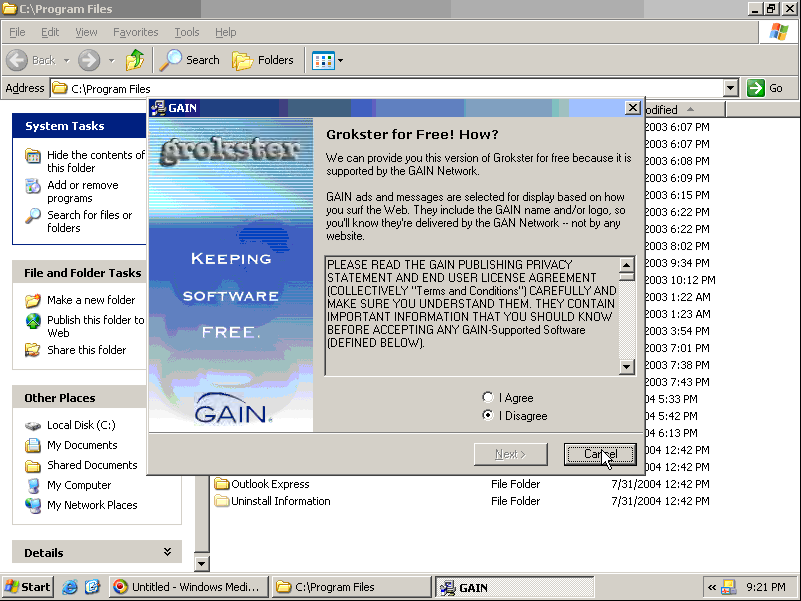Screen dimensions: 801x601
Task: Click the Uninstall Information folder icon
Action: [x=222, y=500]
